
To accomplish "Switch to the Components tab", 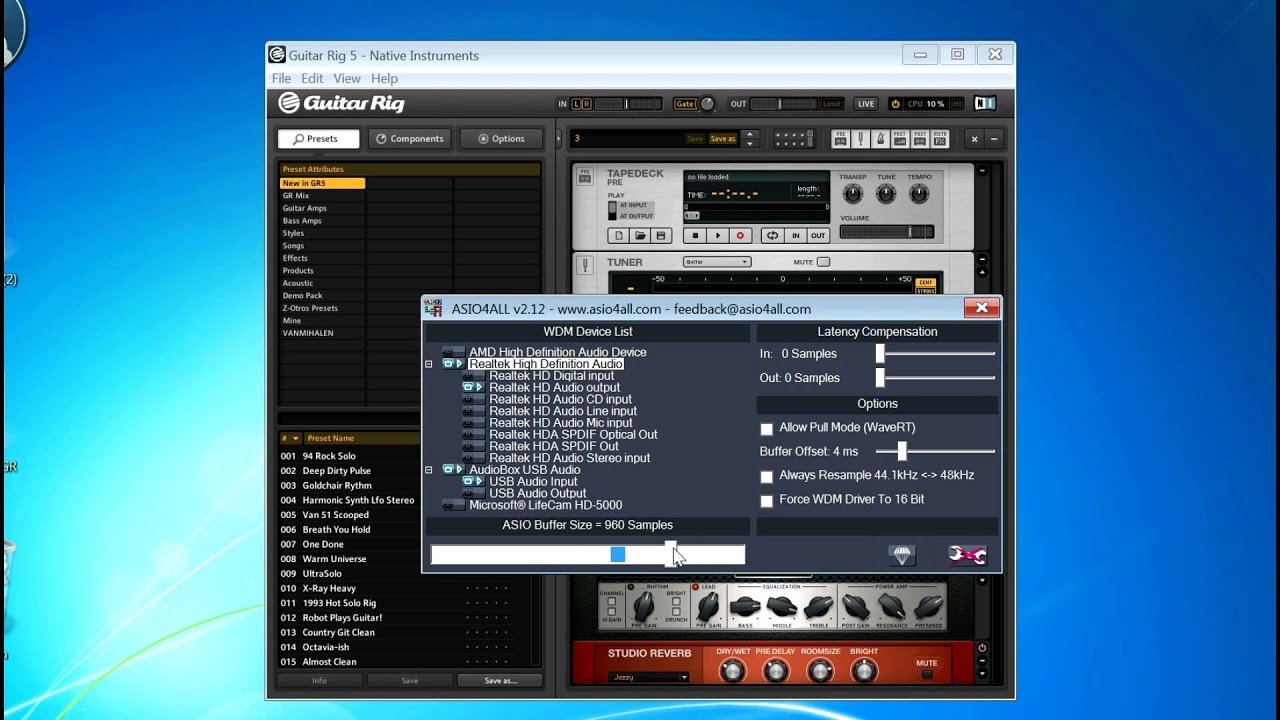I will (x=409, y=139).
